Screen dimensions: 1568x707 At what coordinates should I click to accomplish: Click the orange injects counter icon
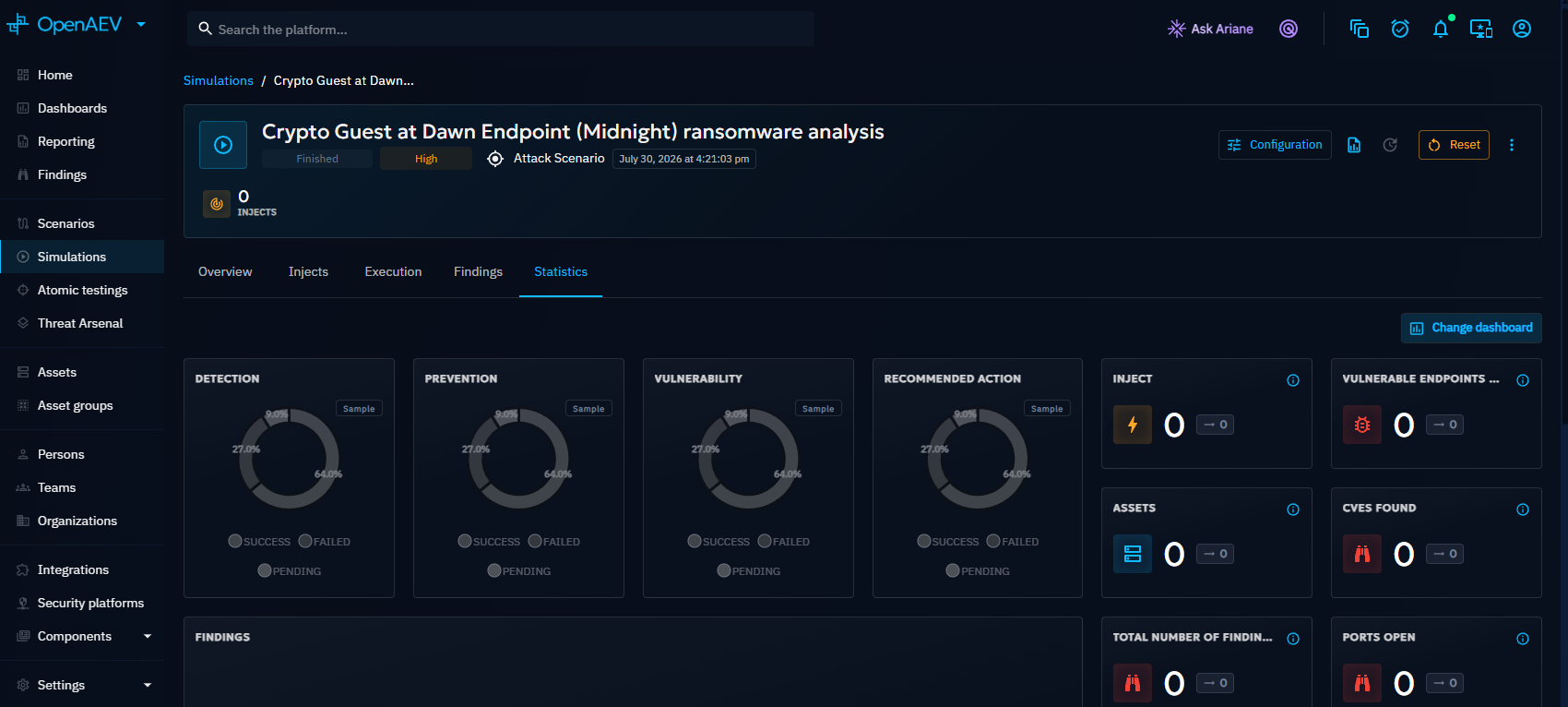click(217, 204)
